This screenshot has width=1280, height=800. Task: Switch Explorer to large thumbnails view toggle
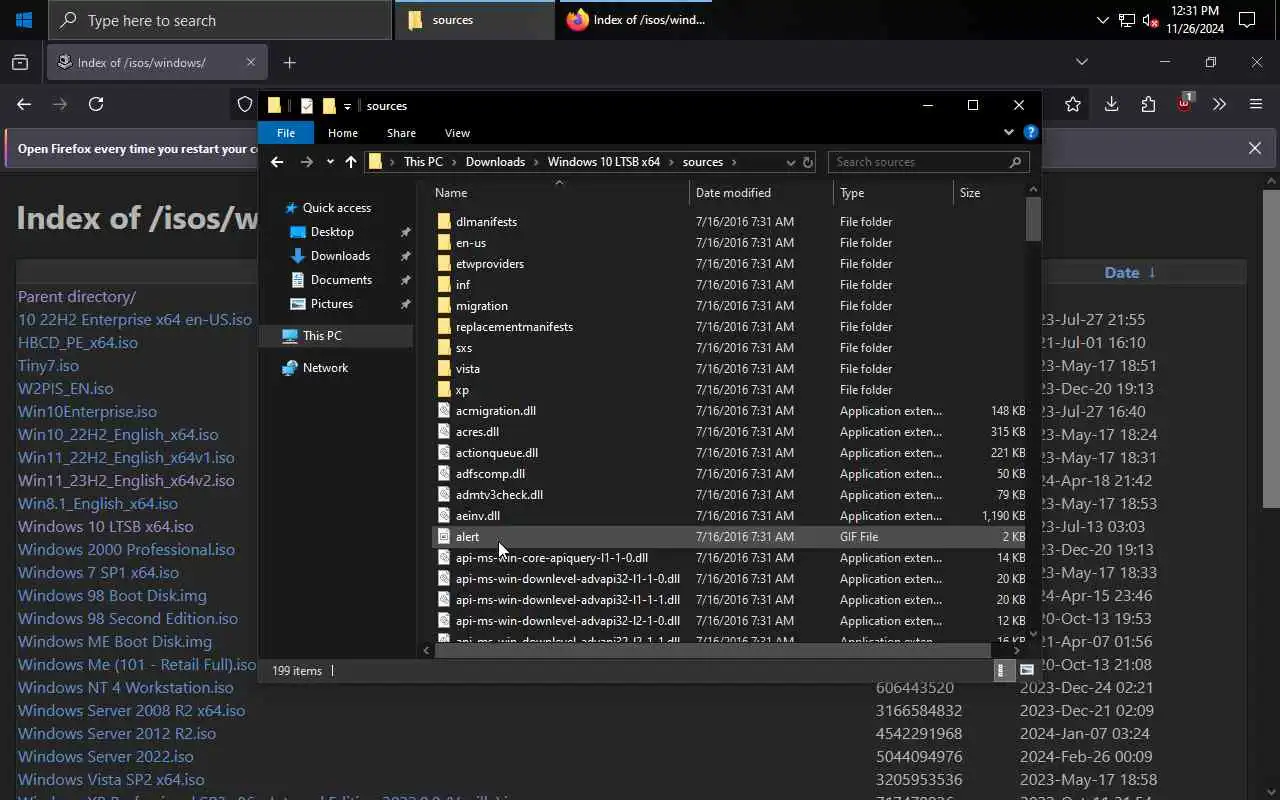pyautogui.click(x=1027, y=671)
